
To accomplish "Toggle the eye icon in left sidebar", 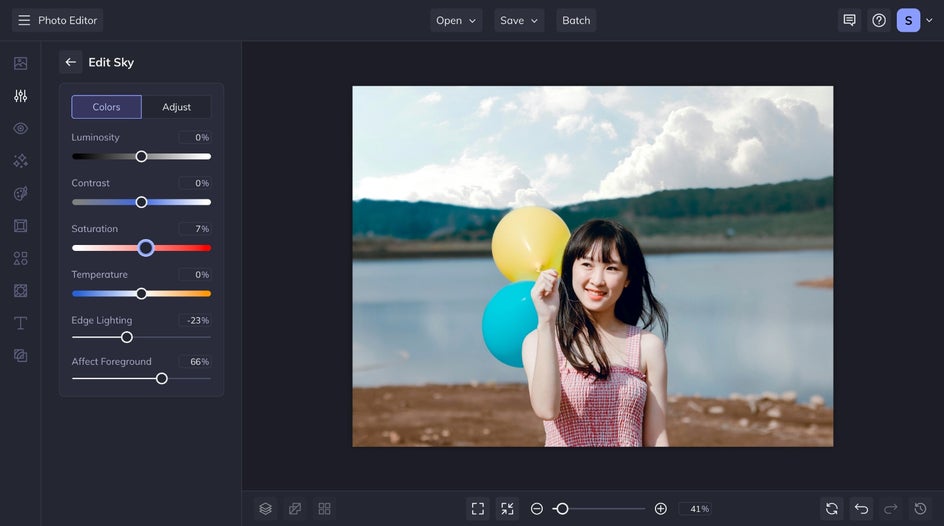I will [x=20, y=129].
